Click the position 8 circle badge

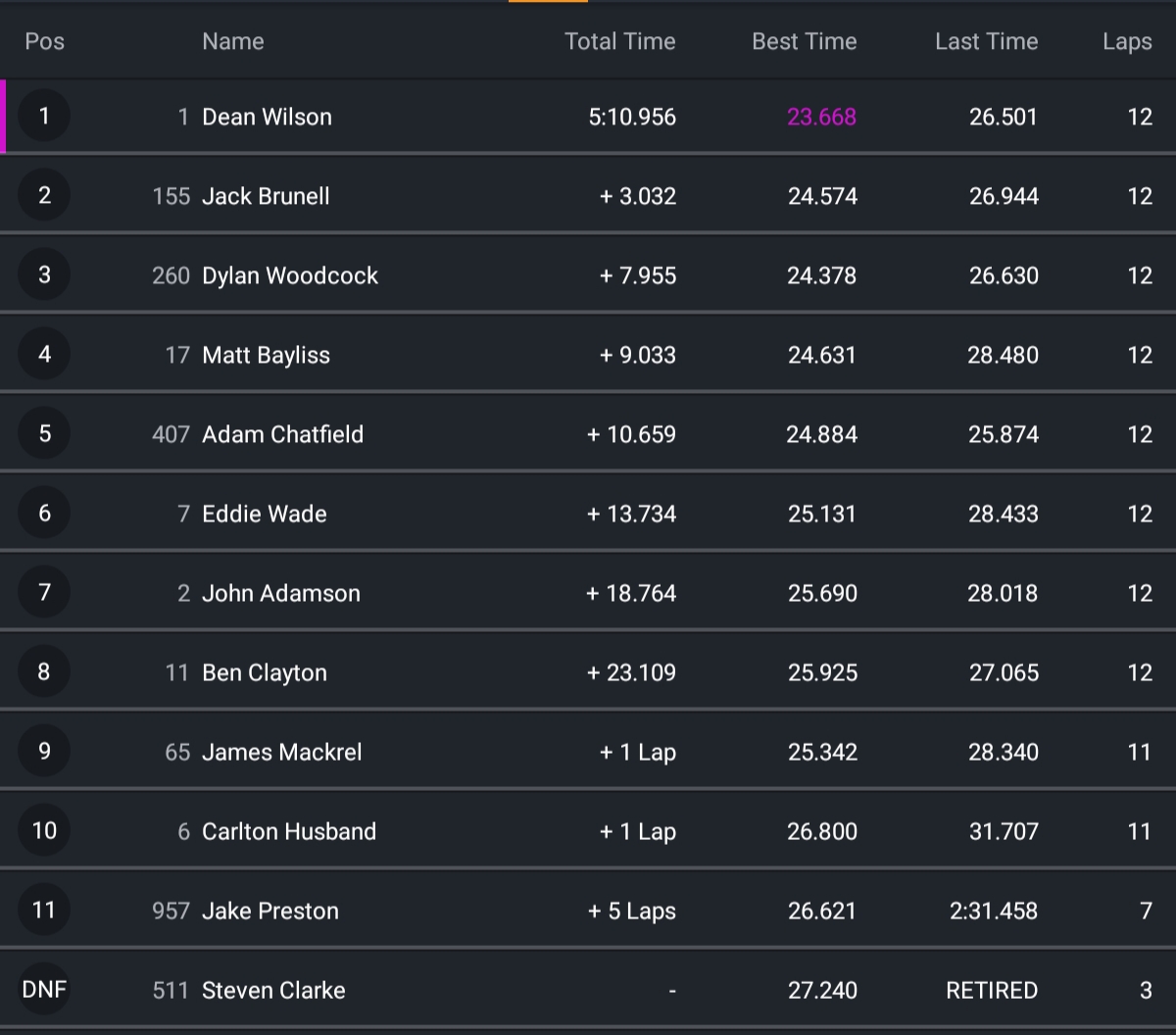[44, 672]
